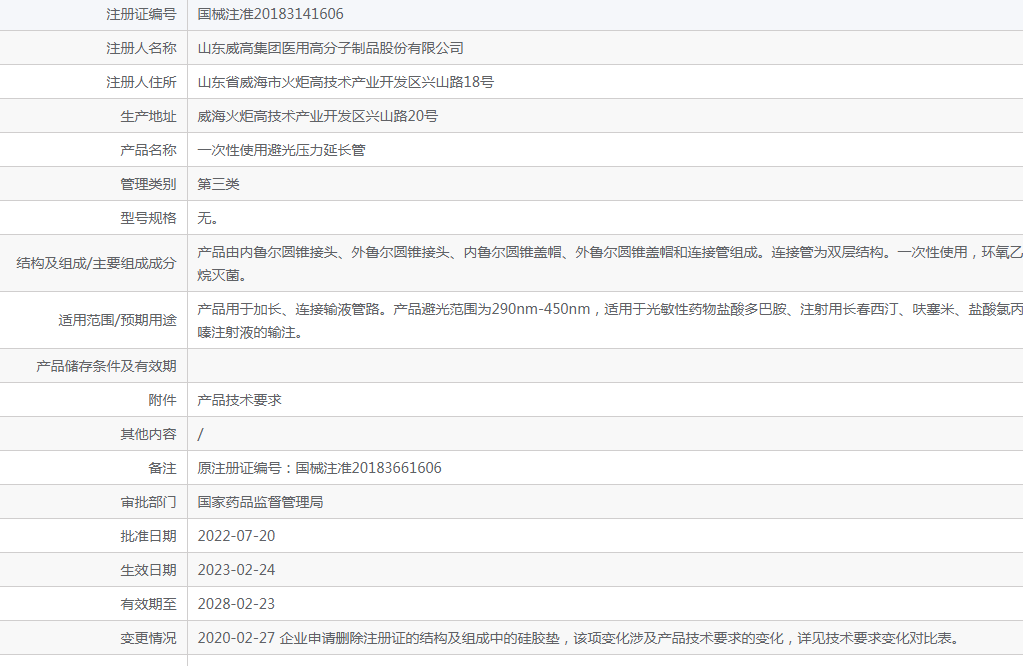
Task: Select registration number 国械注准20183141606
Action: click(x=270, y=14)
